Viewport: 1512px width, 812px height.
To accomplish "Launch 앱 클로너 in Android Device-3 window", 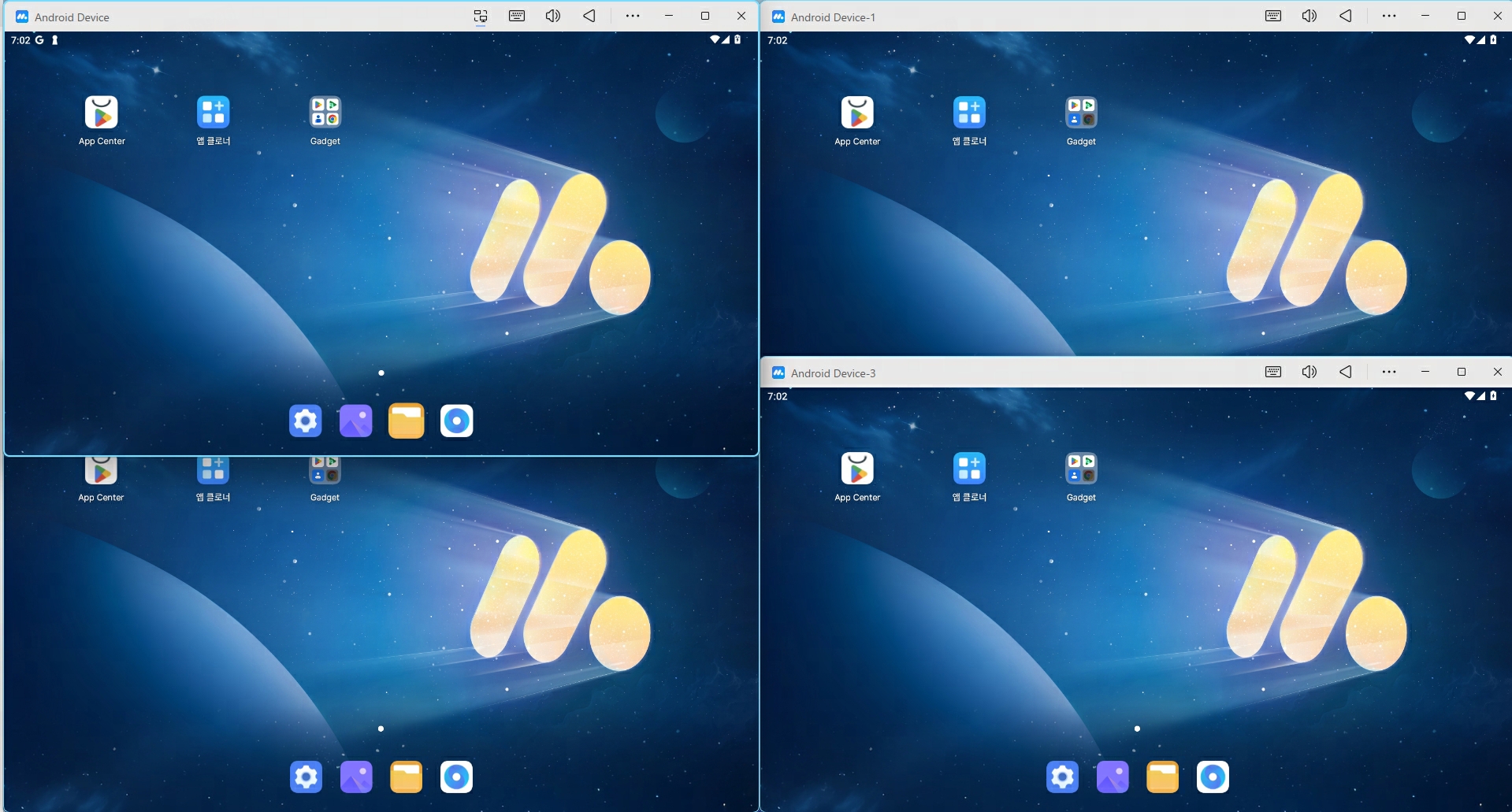I will [970, 469].
